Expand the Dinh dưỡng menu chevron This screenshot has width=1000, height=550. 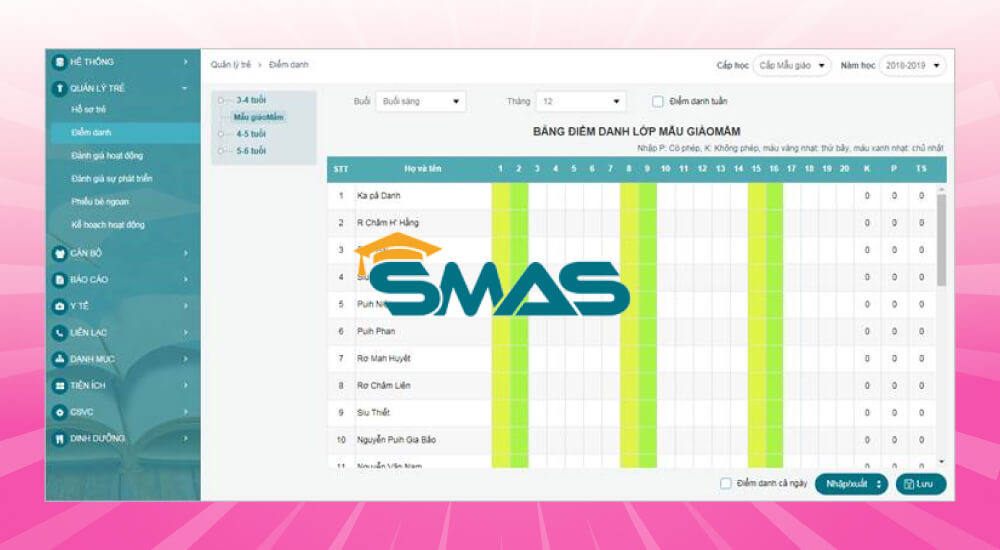click(x=186, y=438)
